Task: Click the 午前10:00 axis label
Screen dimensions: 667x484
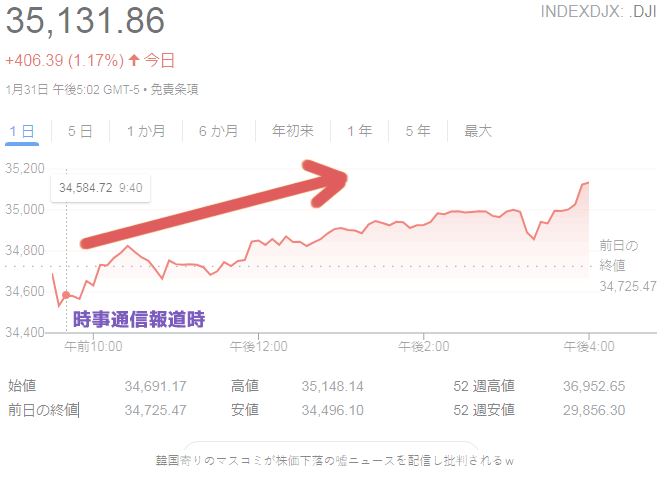Action: click(x=93, y=347)
